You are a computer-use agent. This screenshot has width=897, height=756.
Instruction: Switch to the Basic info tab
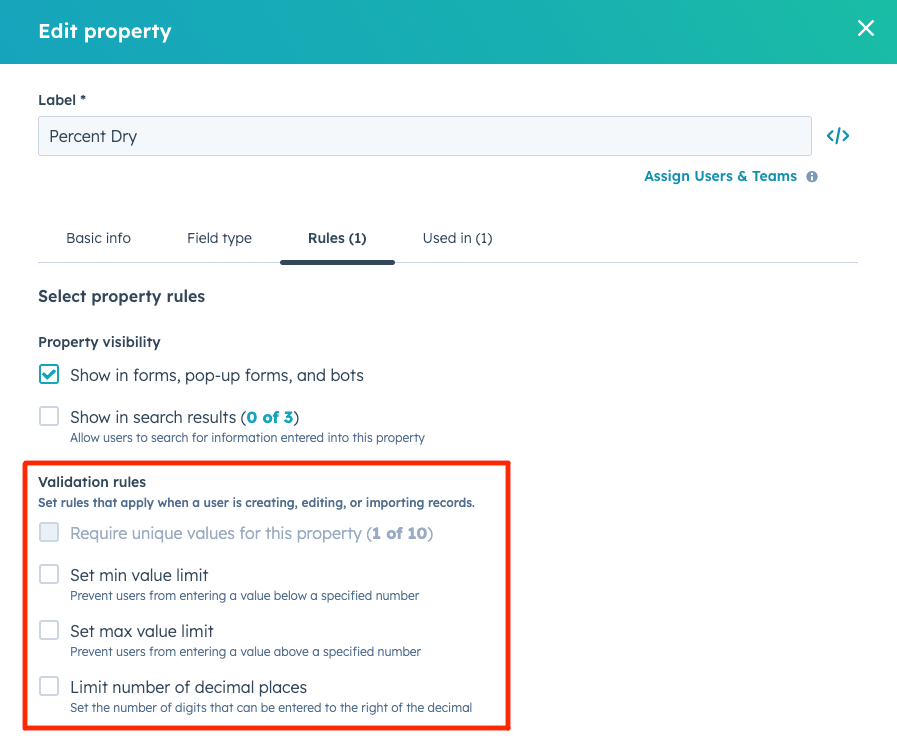click(x=98, y=238)
